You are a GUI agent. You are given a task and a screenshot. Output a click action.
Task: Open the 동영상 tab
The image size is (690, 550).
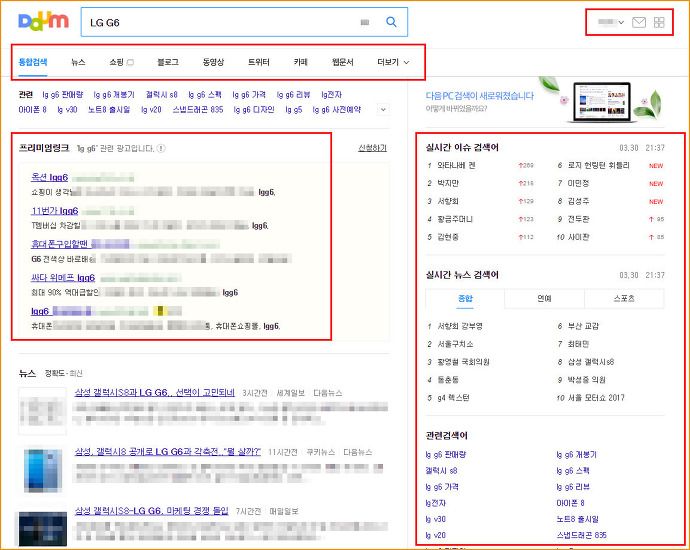(213, 62)
